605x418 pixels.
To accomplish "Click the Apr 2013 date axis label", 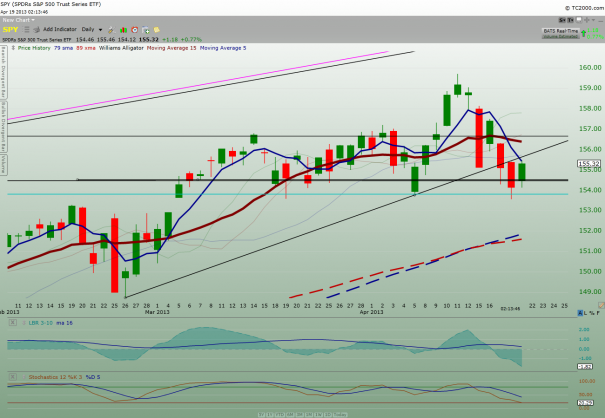I will click(x=371, y=312).
